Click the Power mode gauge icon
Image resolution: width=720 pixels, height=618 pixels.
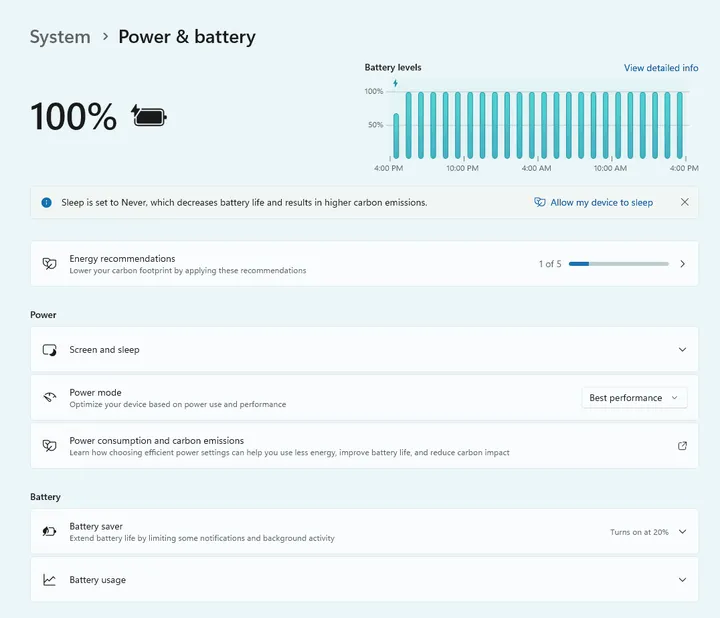(x=49, y=398)
